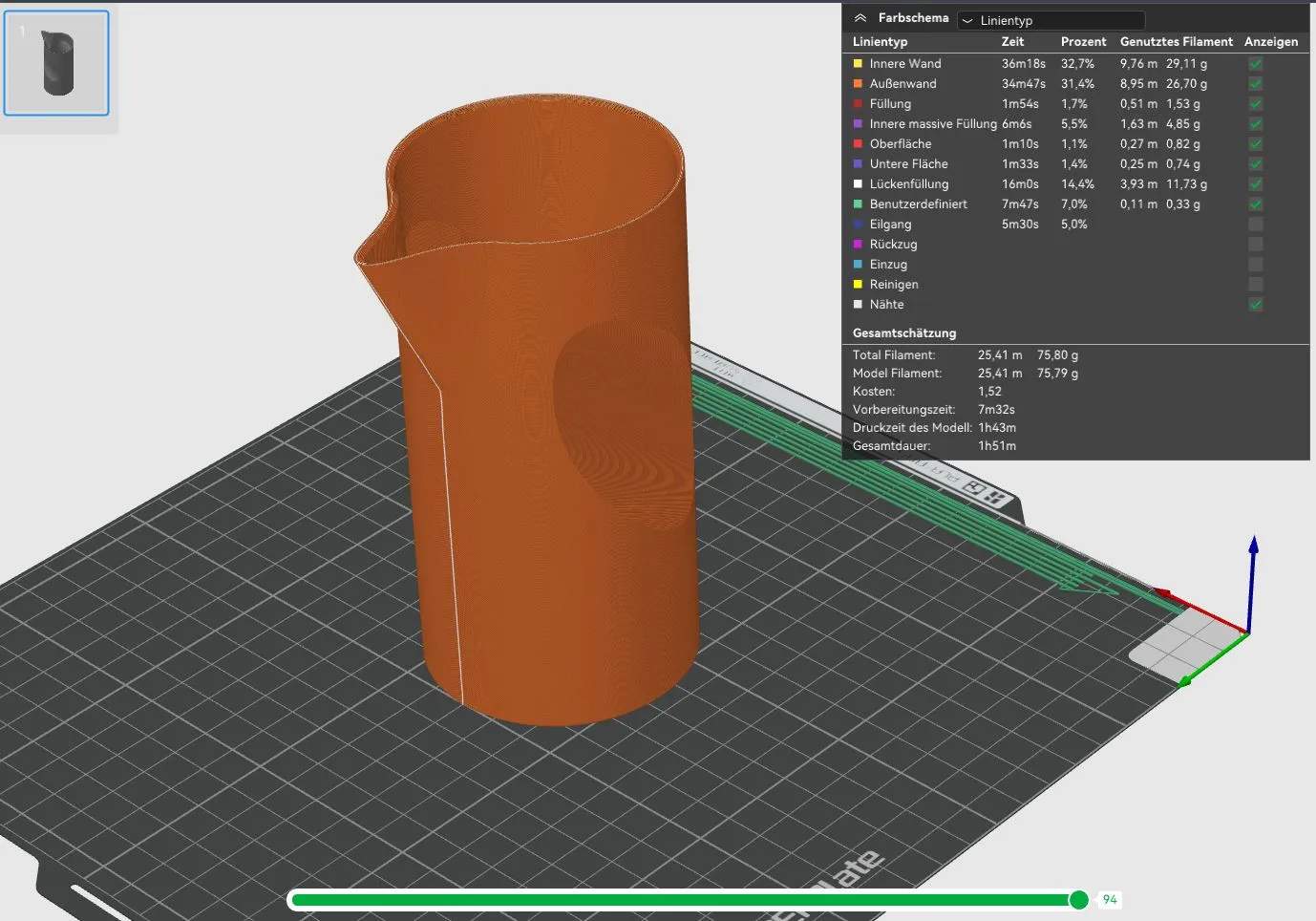Screen dimensions: 1316x921
Task: Enable display of Eilgang travel moves
Action: [1256, 225]
